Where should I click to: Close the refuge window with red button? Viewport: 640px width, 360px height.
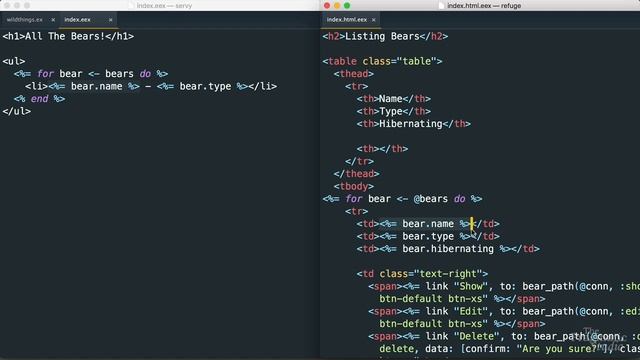(x=327, y=6)
